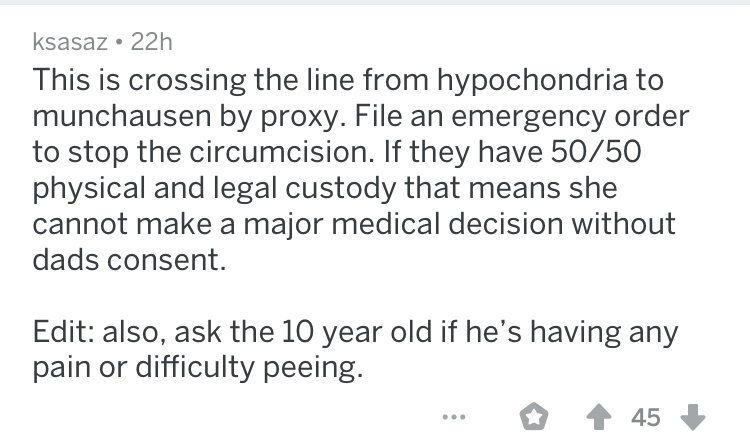Image resolution: width=750 pixels, height=441 pixels.
Task: Click the words 'dads consent' in the comment
Action: [127, 260]
